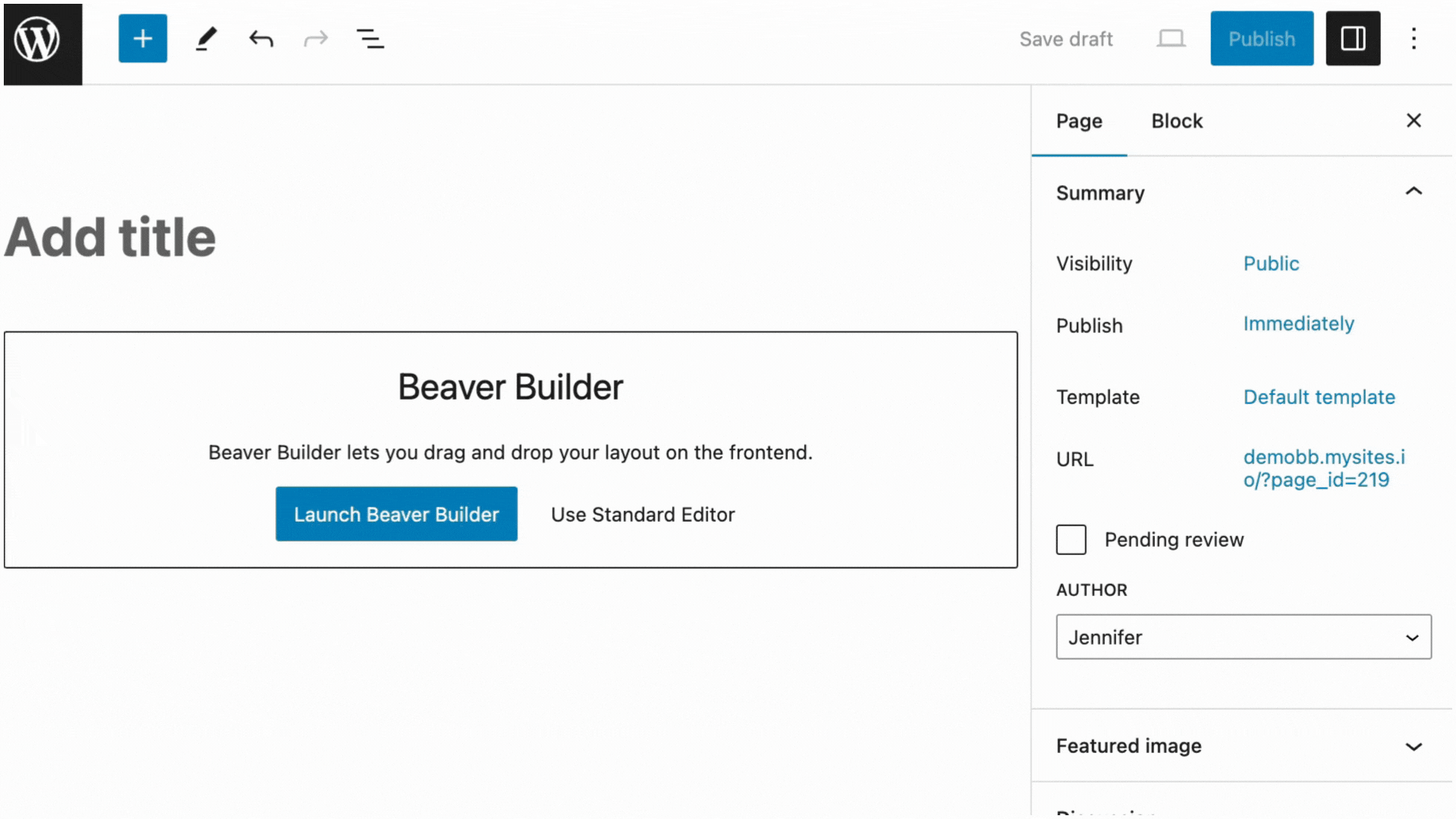
Task: Open the block inserter plus button
Action: [x=143, y=39]
